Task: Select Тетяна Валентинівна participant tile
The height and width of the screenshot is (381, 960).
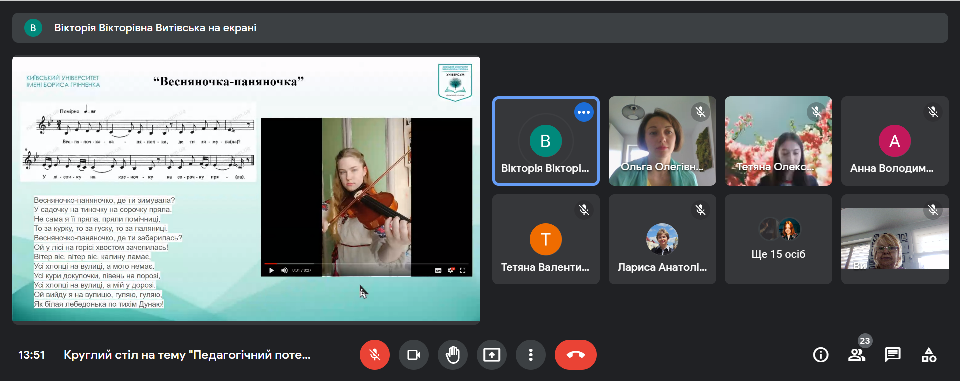Action: coord(546,239)
